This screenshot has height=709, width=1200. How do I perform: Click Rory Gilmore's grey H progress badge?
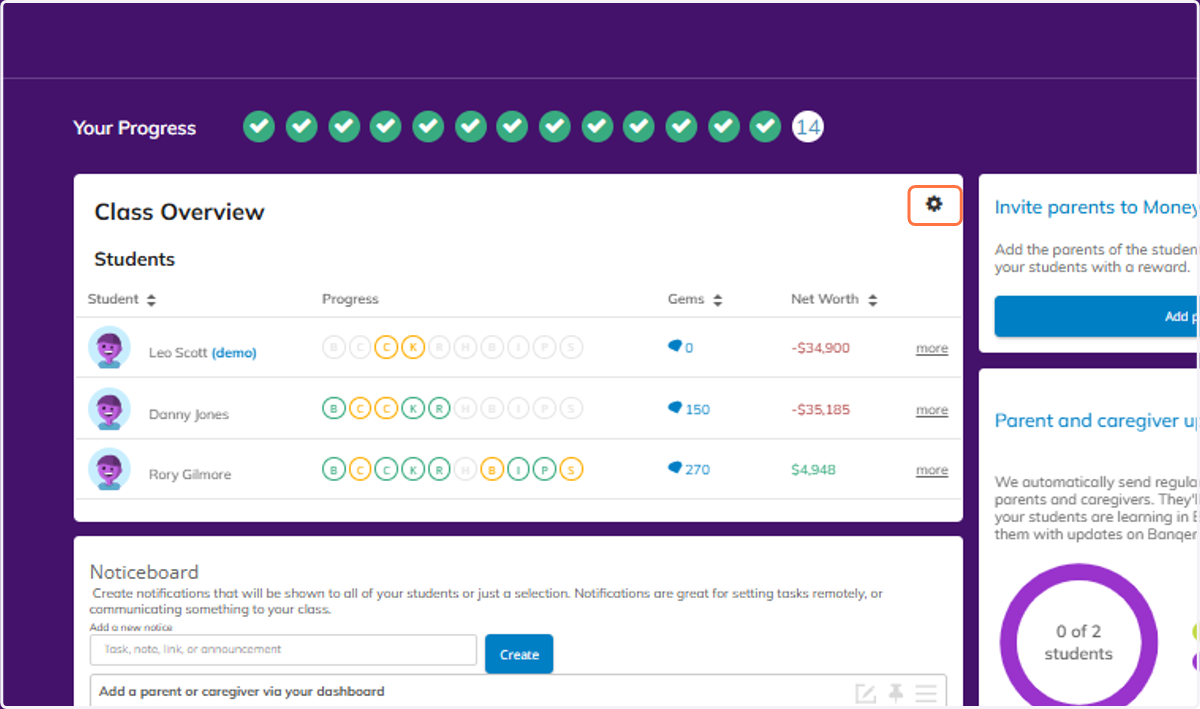click(x=465, y=469)
